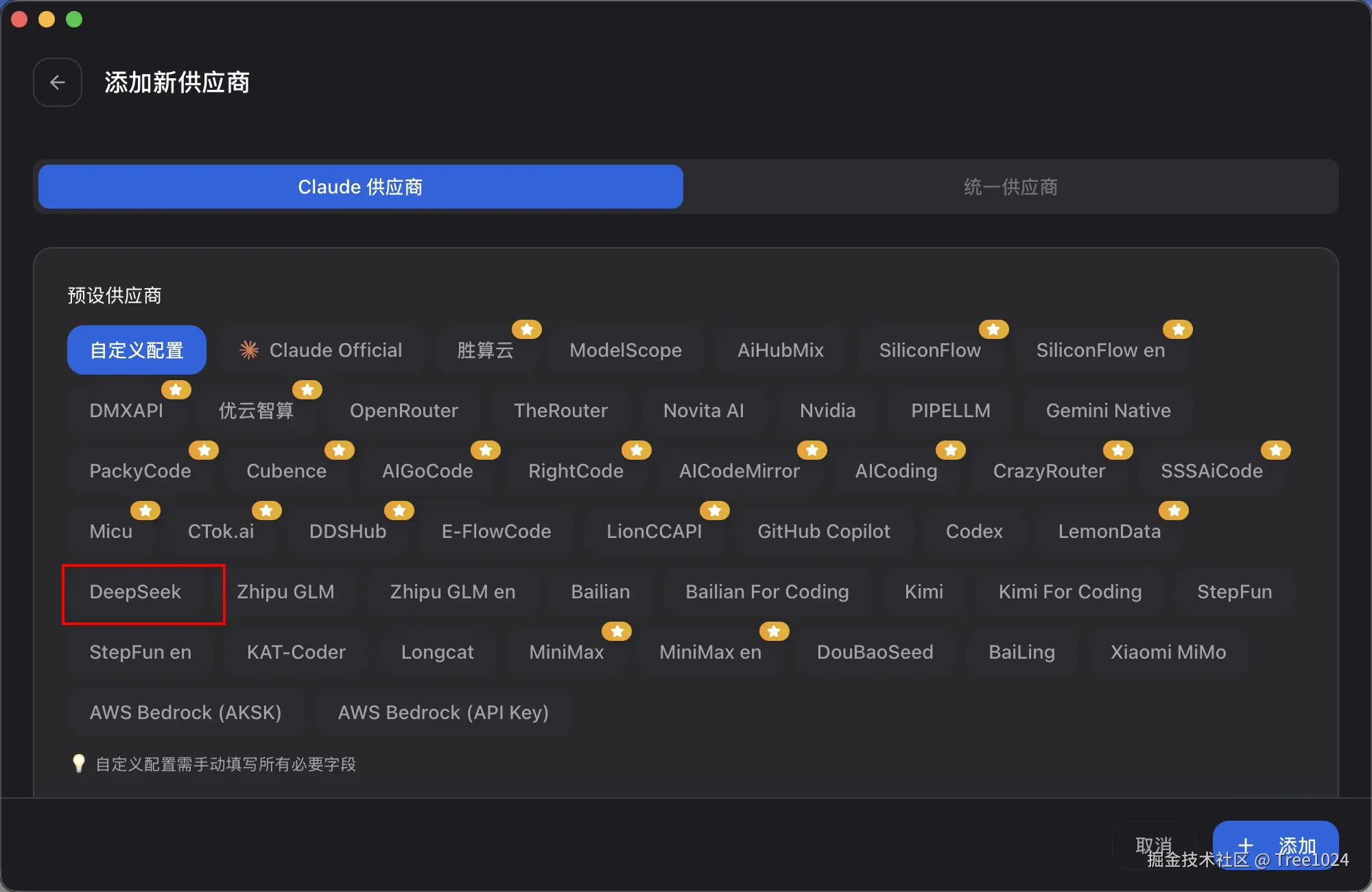Select the 胜算云 provider preset
This screenshot has width=1372, height=892.
click(485, 350)
